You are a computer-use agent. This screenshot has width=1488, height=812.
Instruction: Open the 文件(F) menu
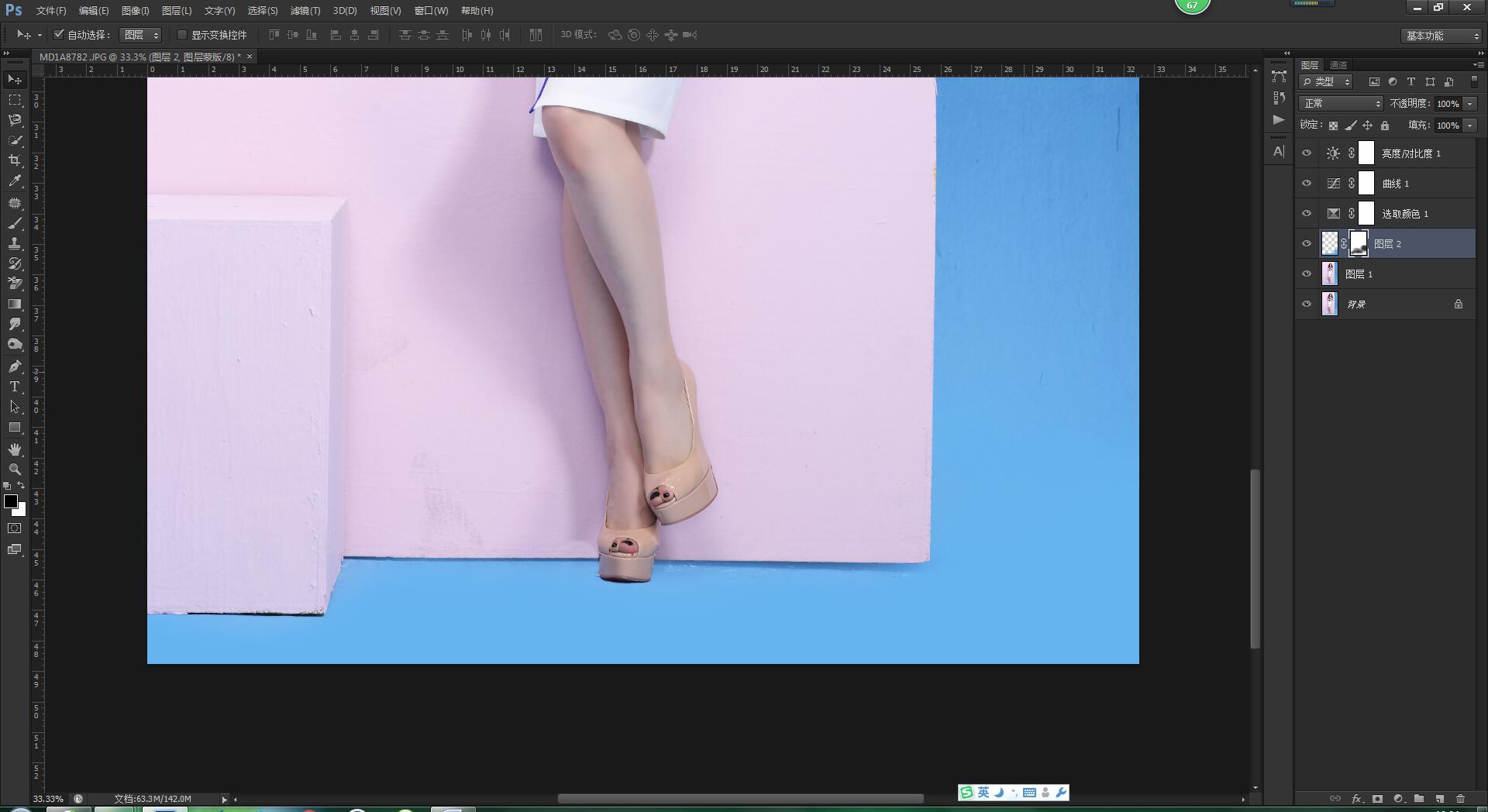[x=51, y=11]
